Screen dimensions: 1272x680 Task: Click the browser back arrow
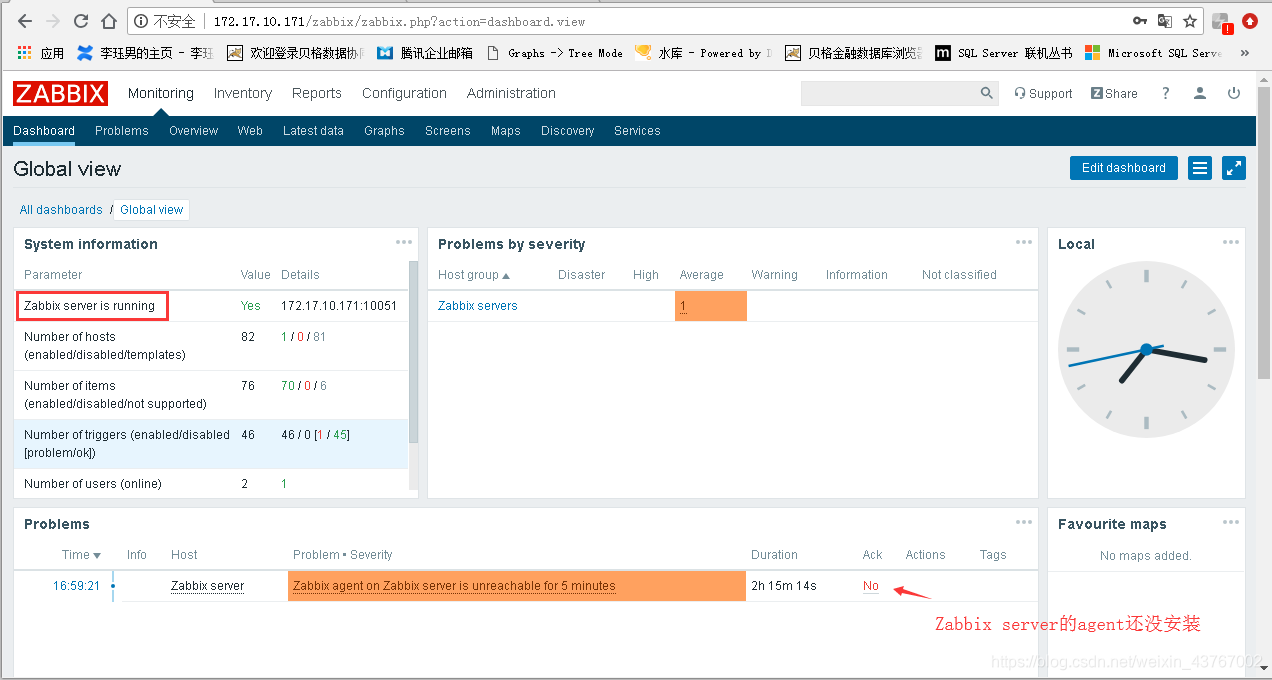click(25, 21)
